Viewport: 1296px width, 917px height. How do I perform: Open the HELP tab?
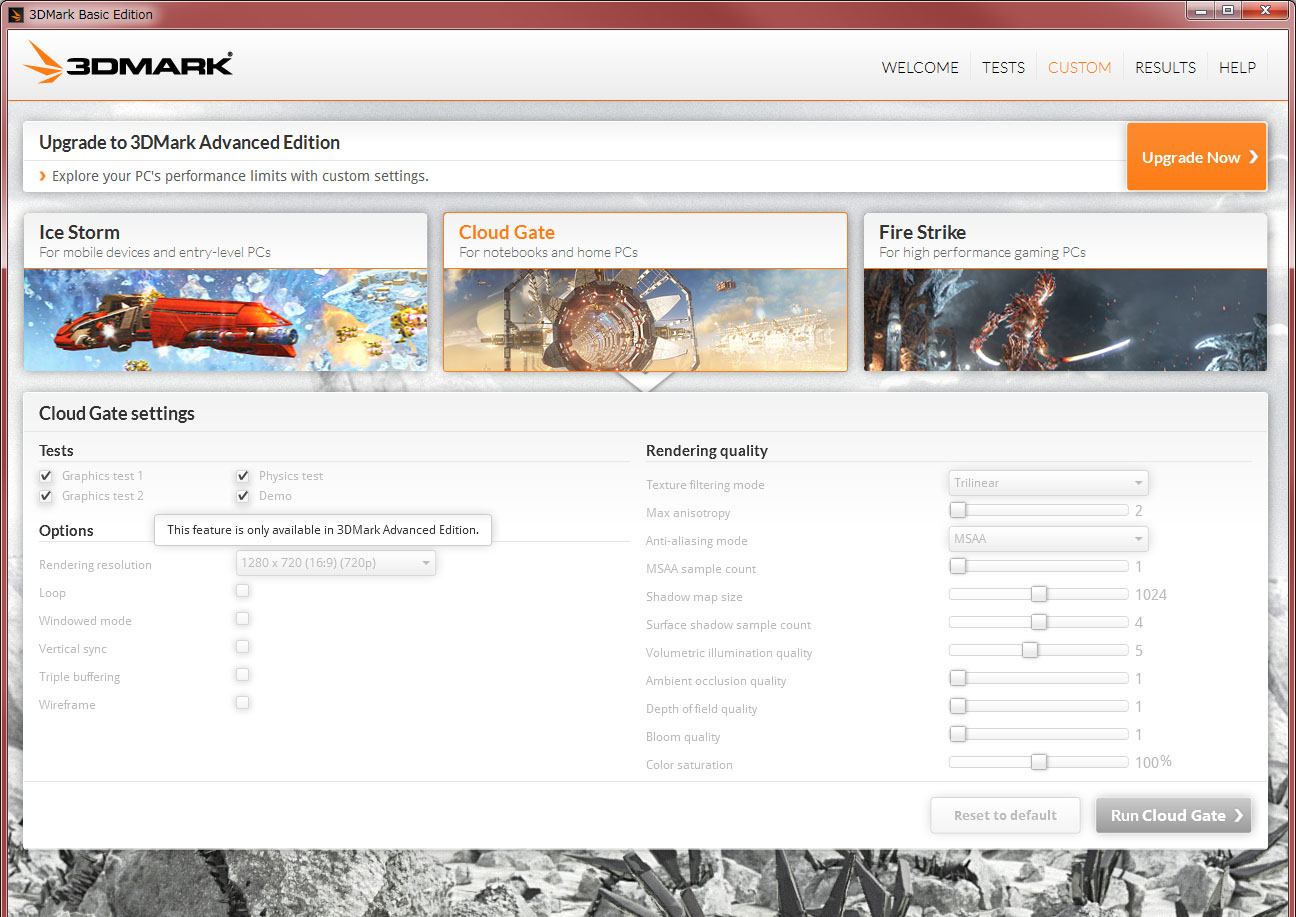pos(1237,67)
